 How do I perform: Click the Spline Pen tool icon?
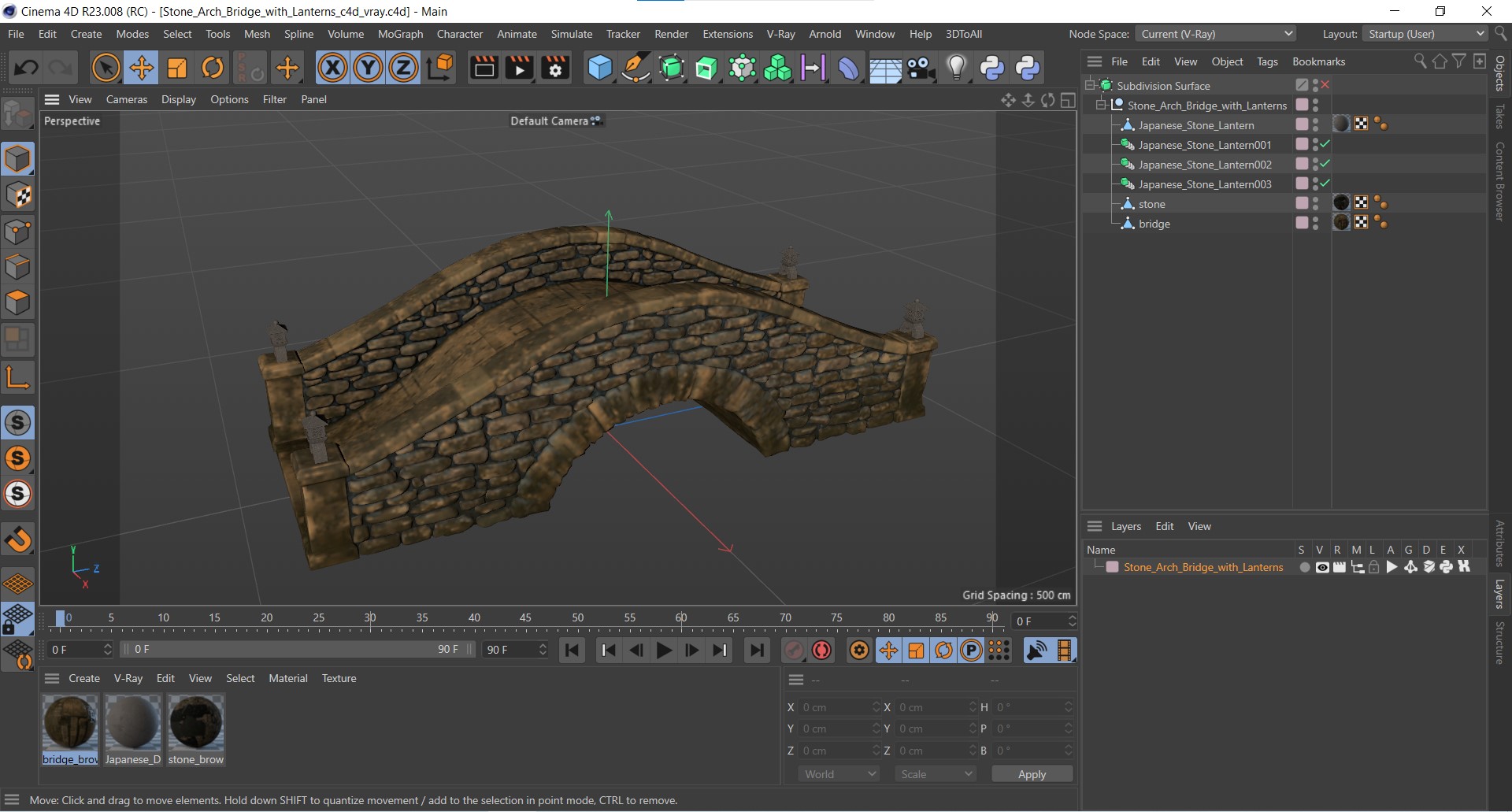coord(636,68)
